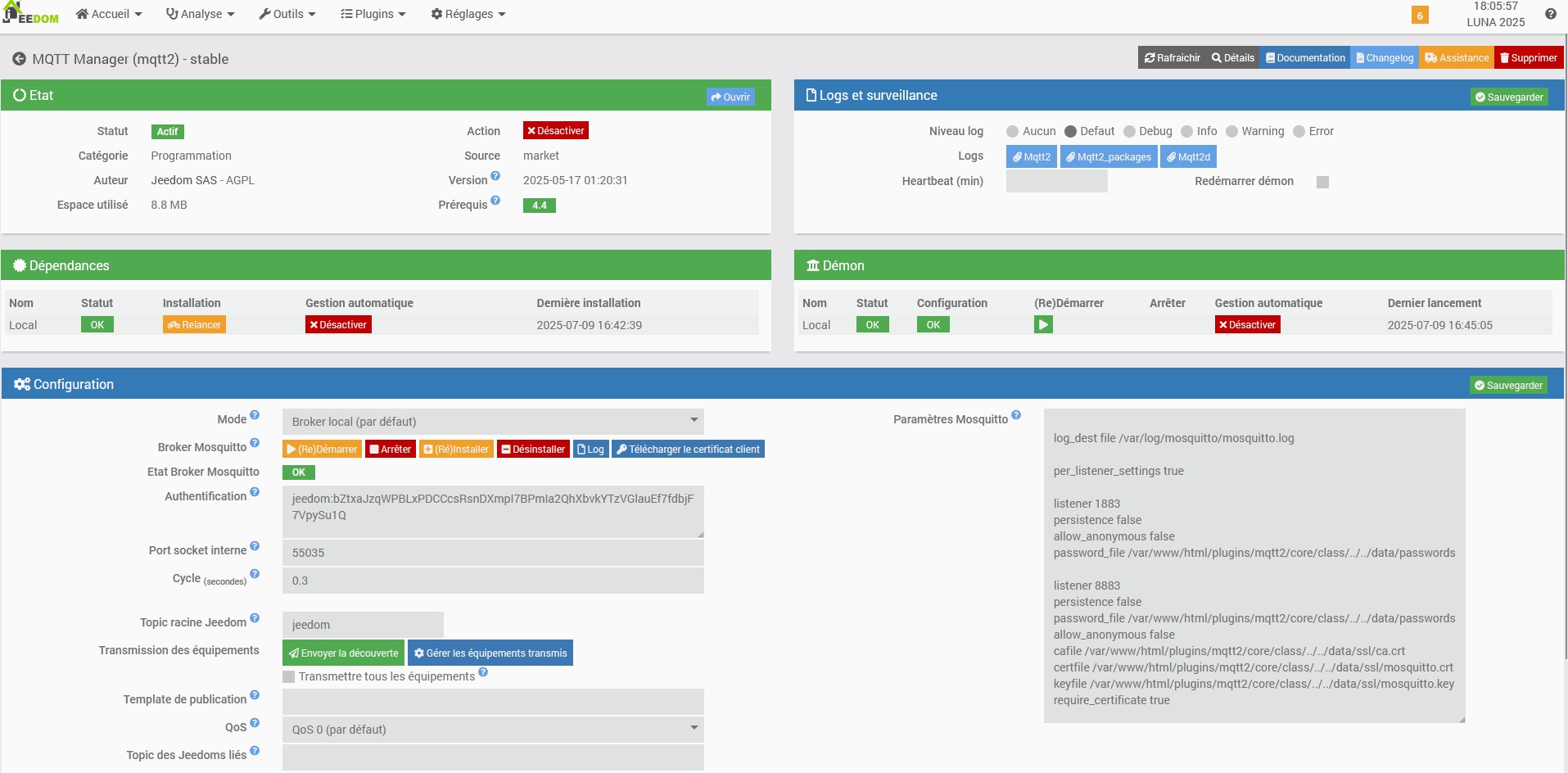Image resolution: width=1568 pixels, height=773 pixels.
Task: Show help icon next to Topic des Jeedoms liés
Action: [x=255, y=751]
